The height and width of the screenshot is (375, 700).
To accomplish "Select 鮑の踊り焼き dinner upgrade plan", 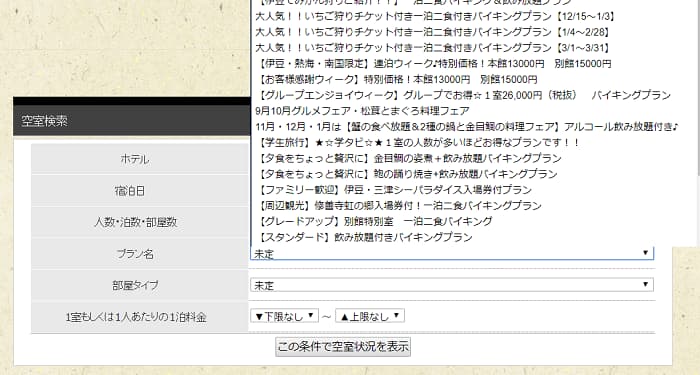I will pyautogui.click(x=474, y=174).
